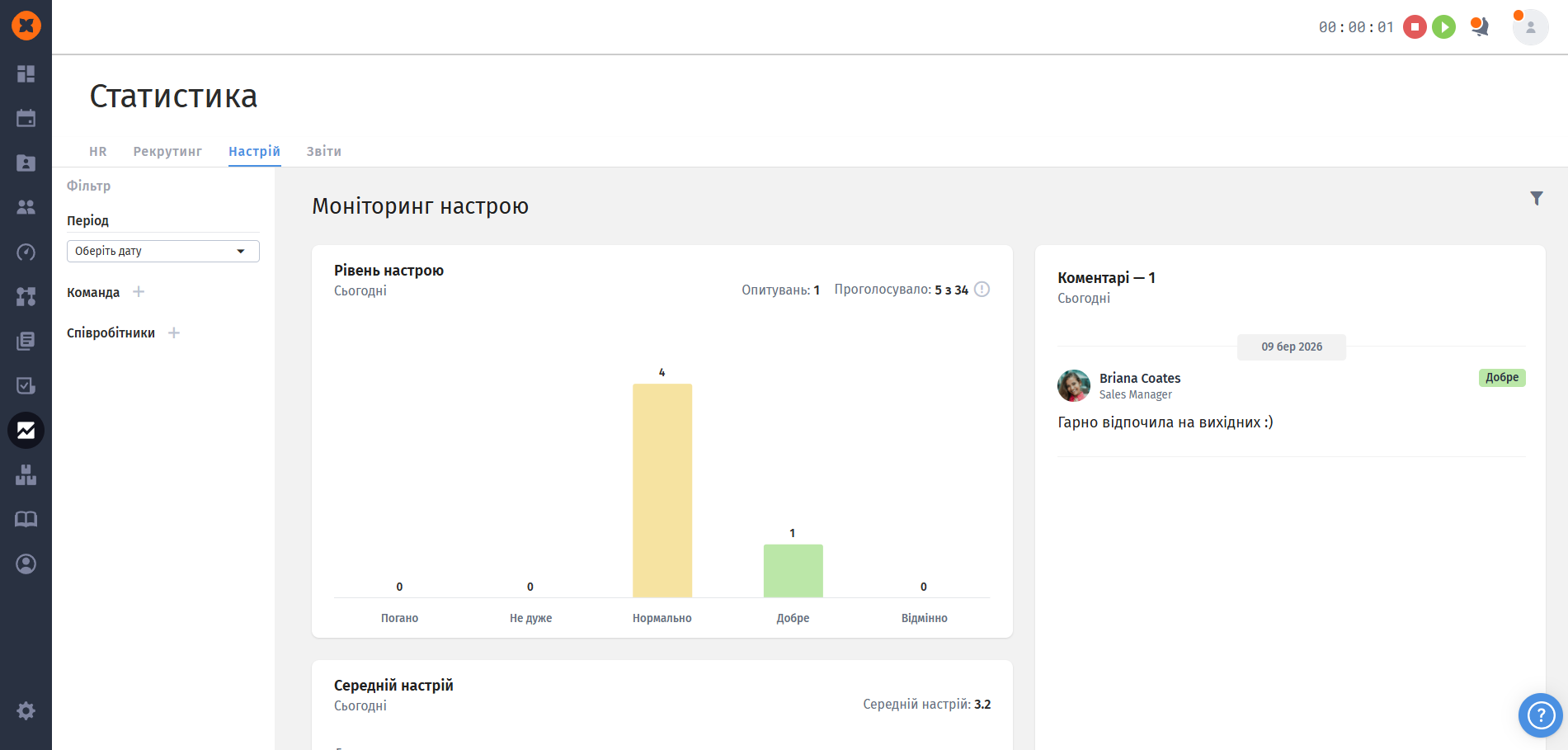This screenshot has width=1568, height=750.
Task: Open the dashboard icon in sidebar
Action: (26, 74)
